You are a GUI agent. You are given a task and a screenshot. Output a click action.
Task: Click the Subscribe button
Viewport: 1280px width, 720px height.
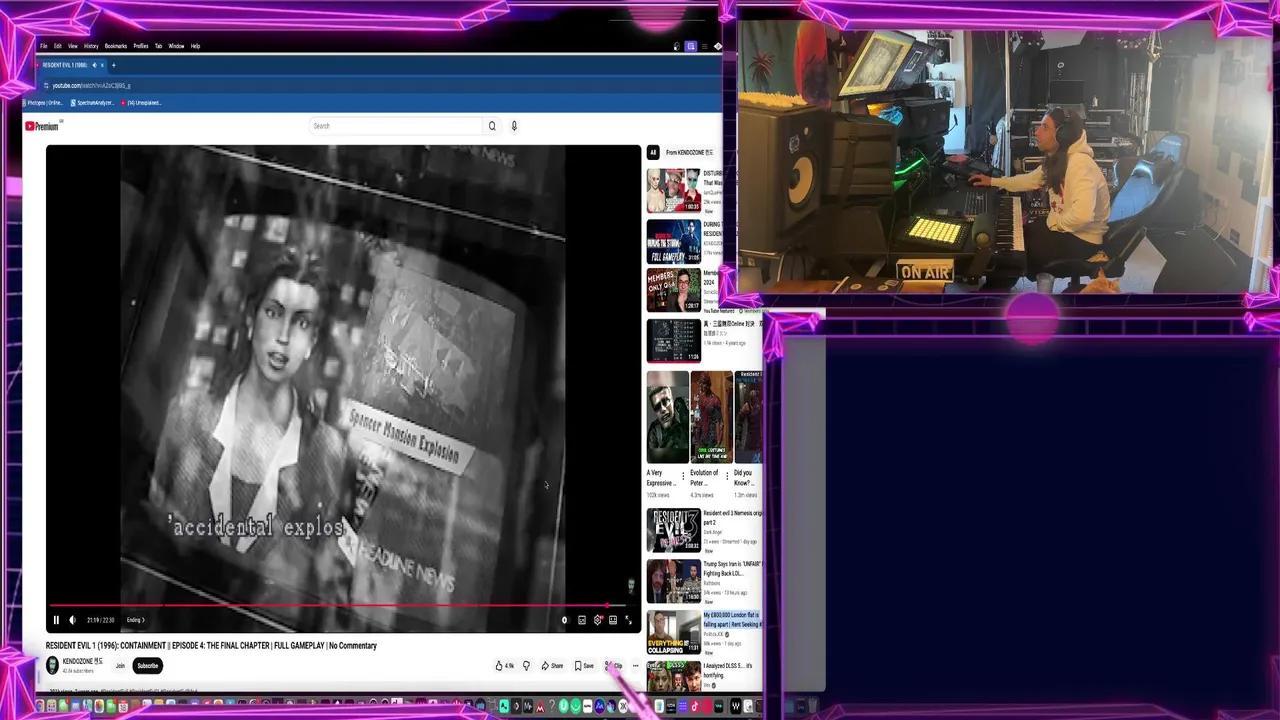pos(146,665)
